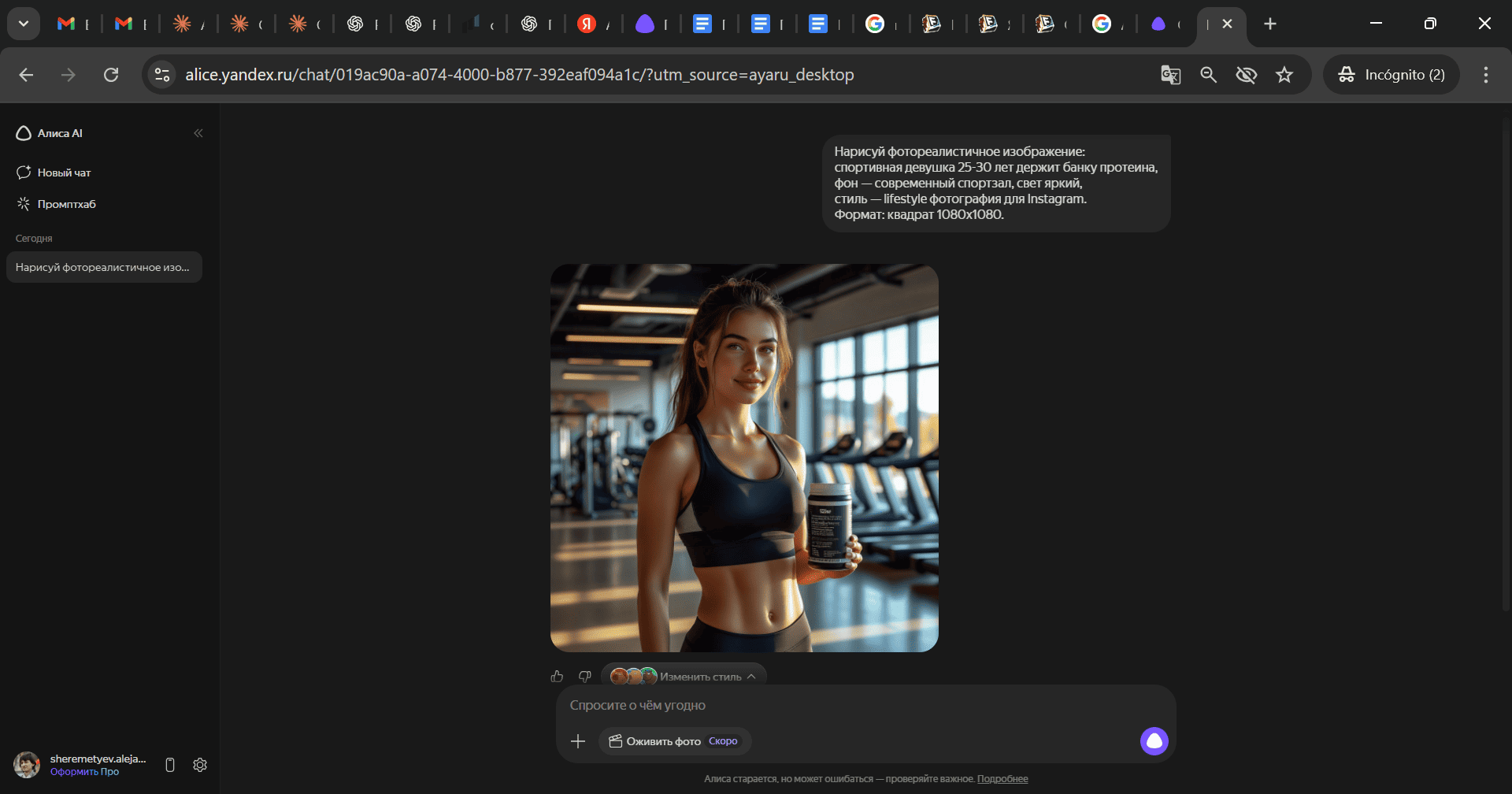Image resolution: width=1512 pixels, height=794 pixels.
Task: Click the phone icon next to the username
Action: [170, 765]
